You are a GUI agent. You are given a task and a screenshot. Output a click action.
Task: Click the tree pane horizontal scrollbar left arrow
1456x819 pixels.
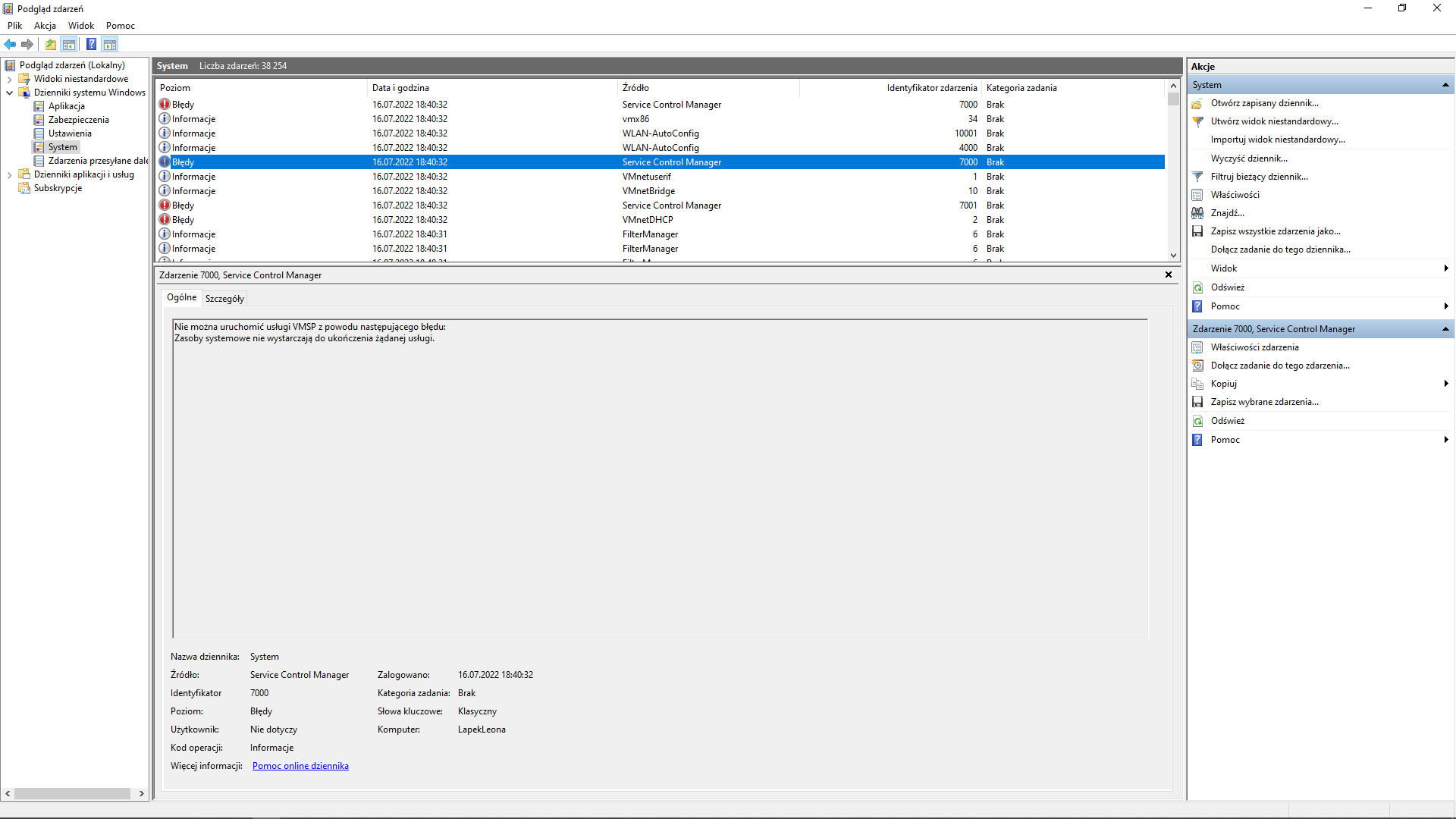pos(8,793)
